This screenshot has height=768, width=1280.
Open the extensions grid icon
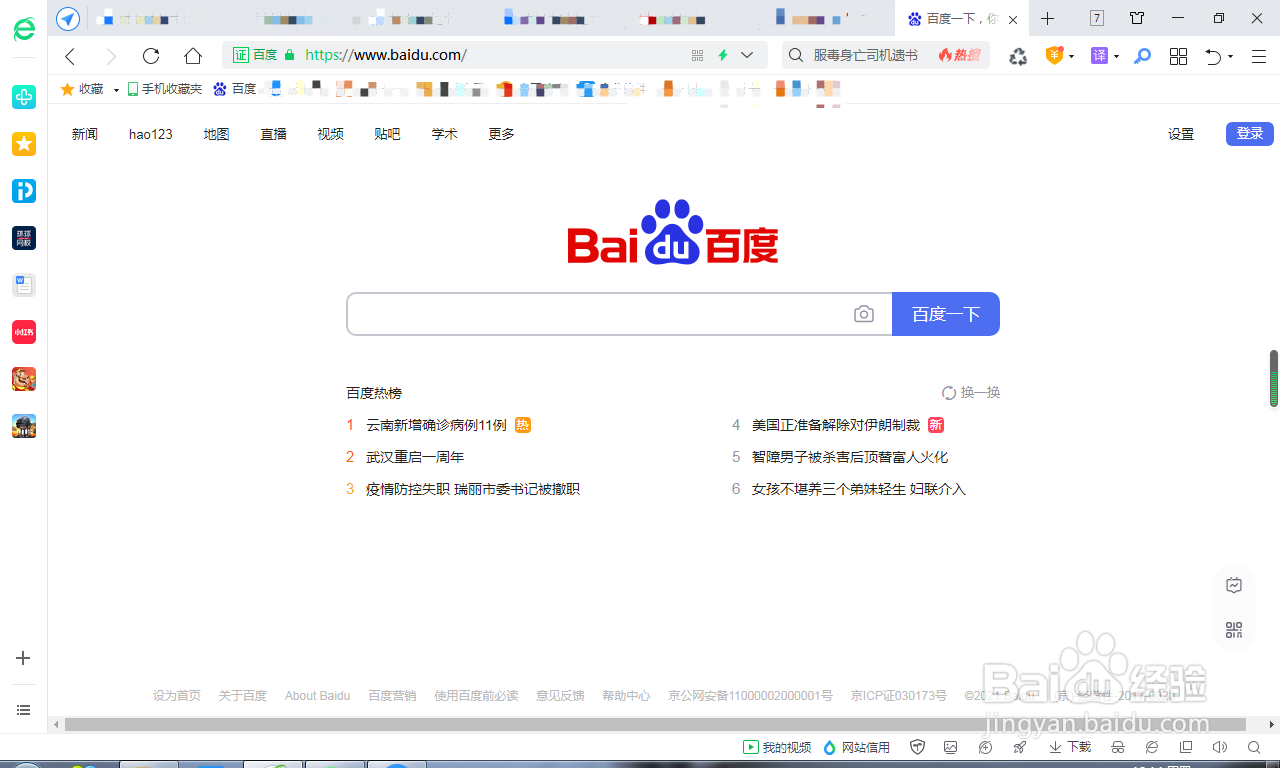coord(1178,56)
